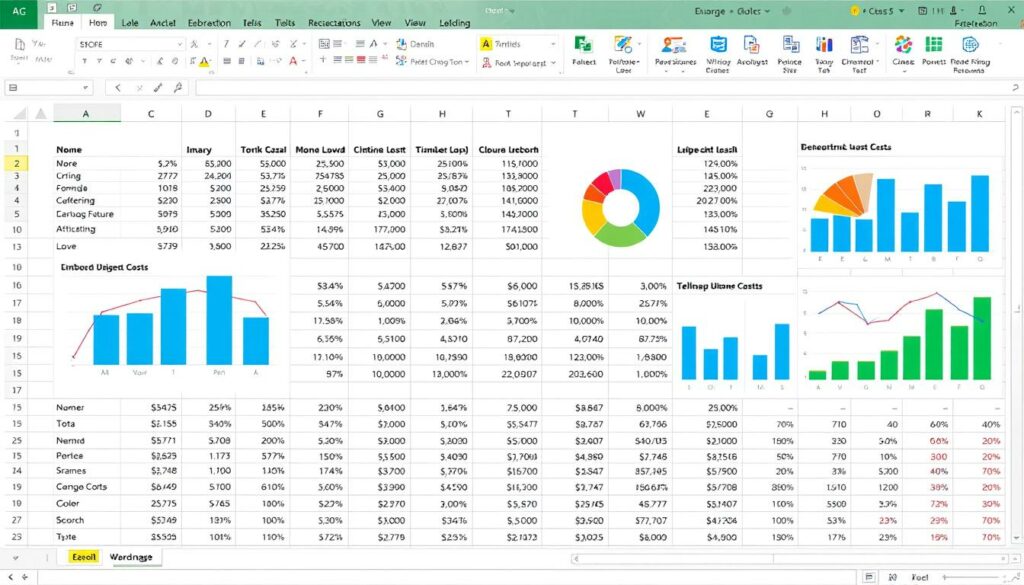Click the yellow font highlight color icon

(204, 61)
